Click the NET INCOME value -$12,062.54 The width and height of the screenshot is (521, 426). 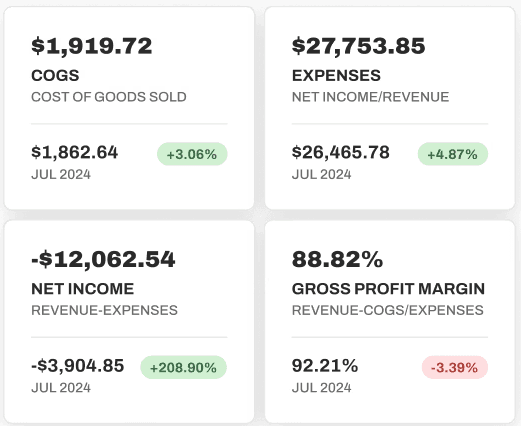103,259
